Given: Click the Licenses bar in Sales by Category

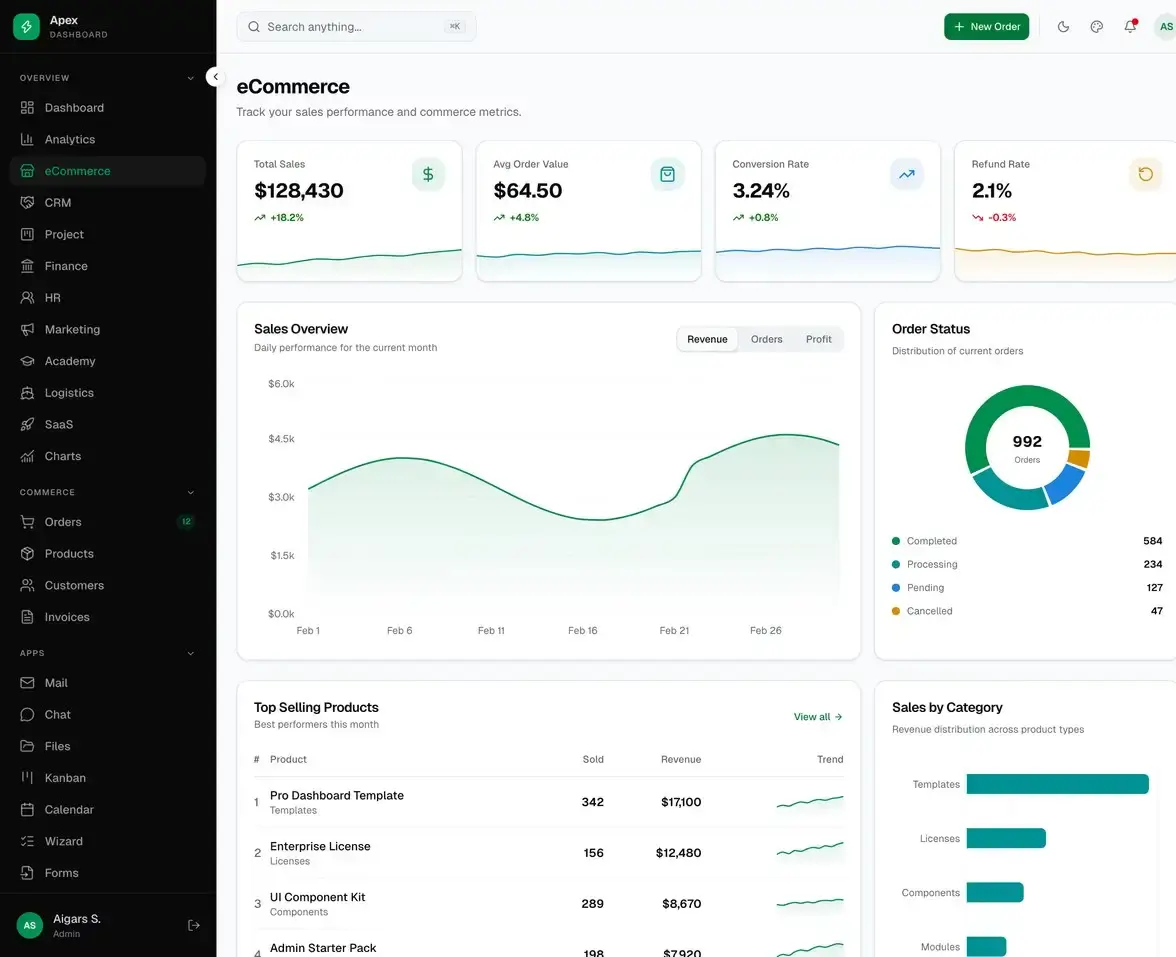Looking at the screenshot, I should pyautogui.click(x=1006, y=838).
